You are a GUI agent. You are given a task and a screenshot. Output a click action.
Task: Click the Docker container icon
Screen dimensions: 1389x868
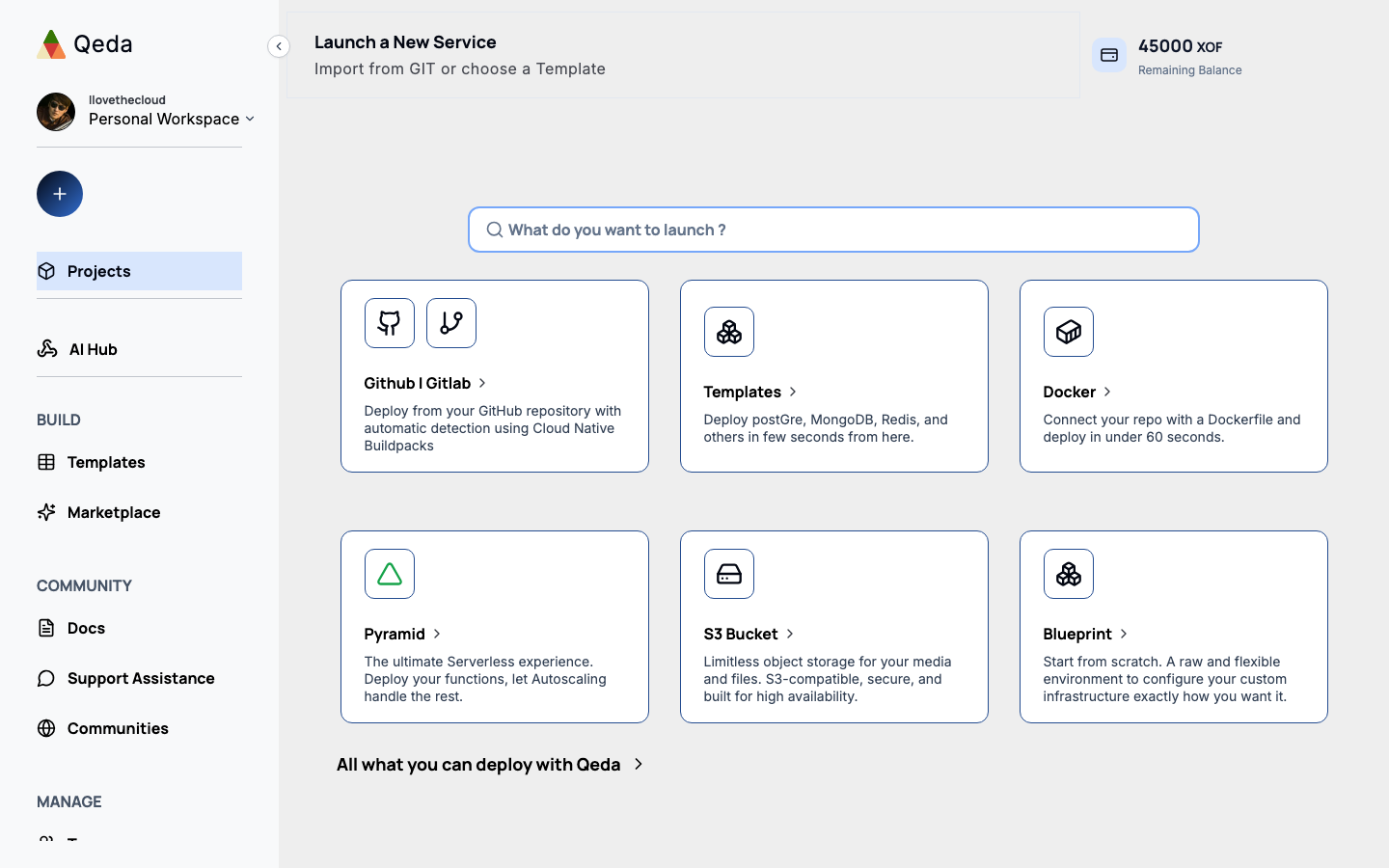coord(1069,332)
